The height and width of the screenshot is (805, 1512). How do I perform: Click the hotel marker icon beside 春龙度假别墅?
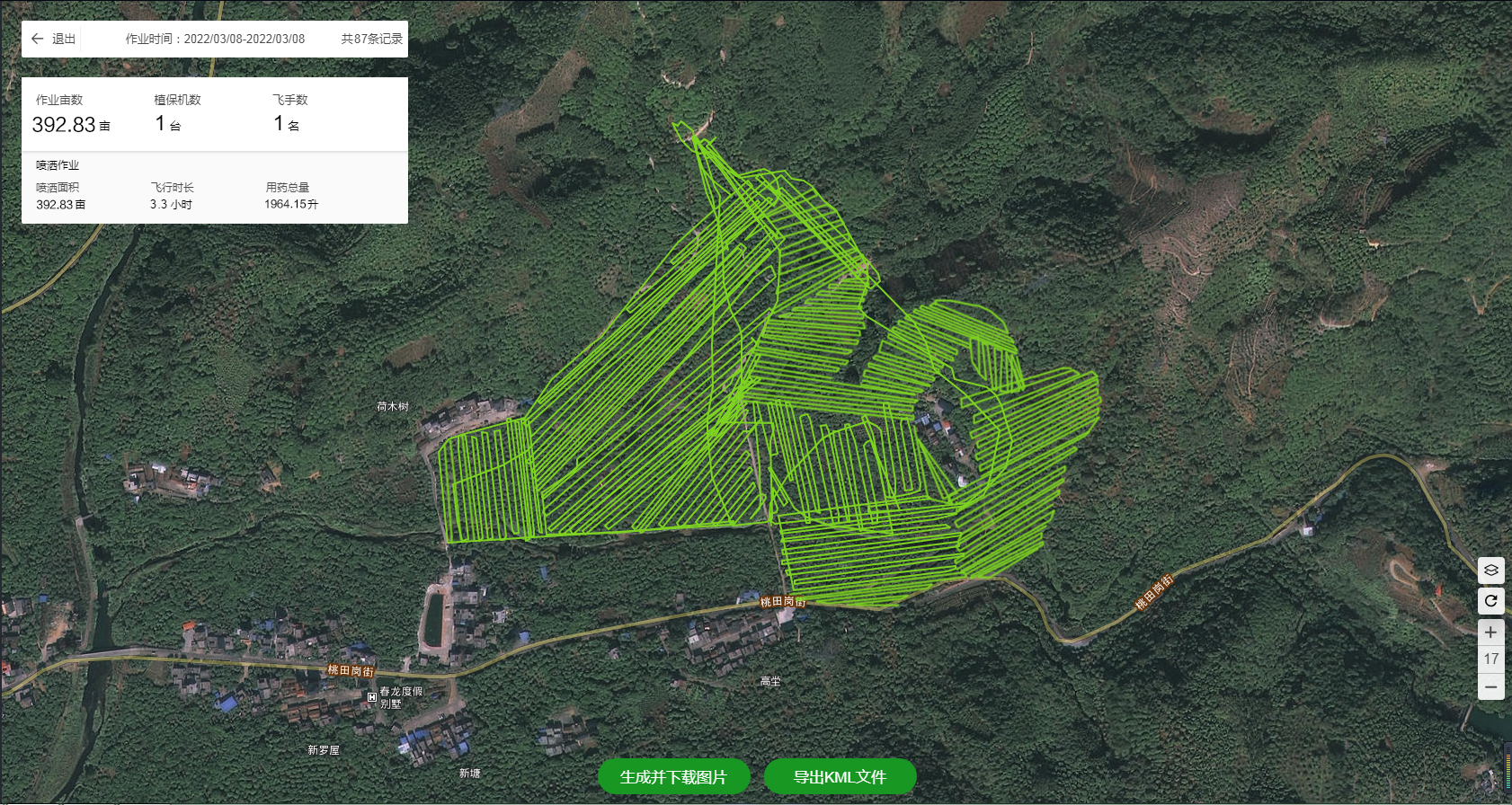click(x=372, y=697)
